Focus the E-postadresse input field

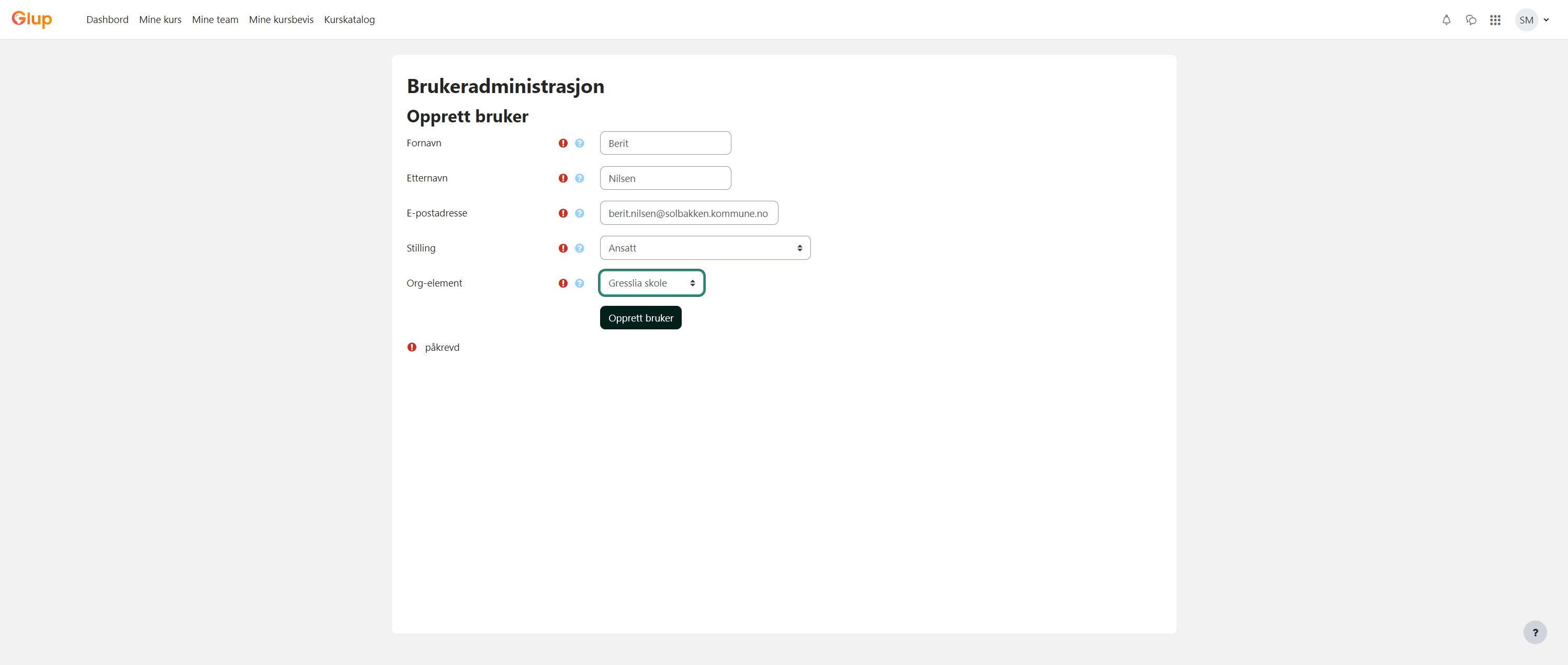coord(689,213)
